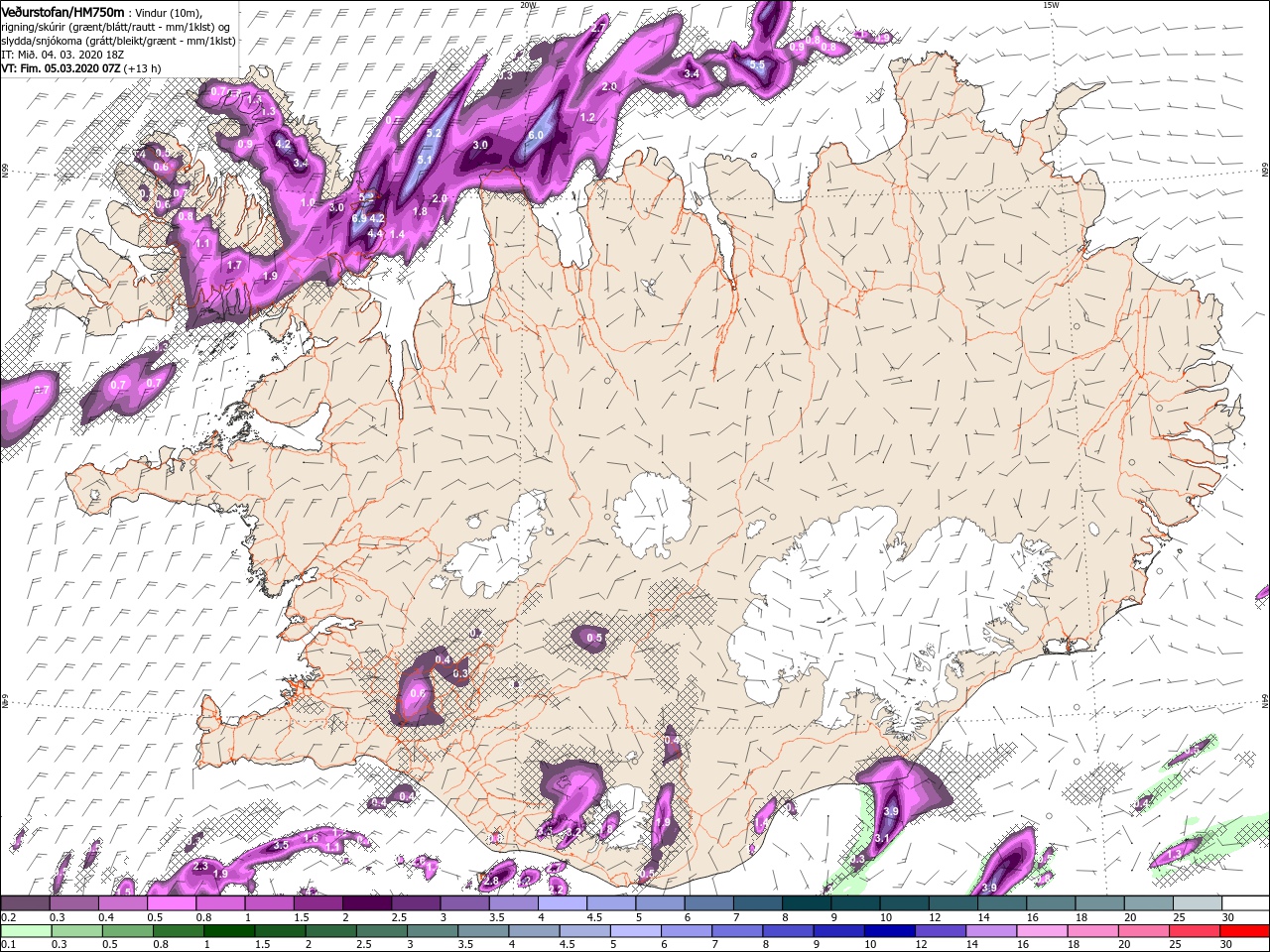The height and width of the screenshot is (952, 1270).
Task: Click the IT: Mið. 04. 03. 2020 18Z line
Action: pos(61,55)
